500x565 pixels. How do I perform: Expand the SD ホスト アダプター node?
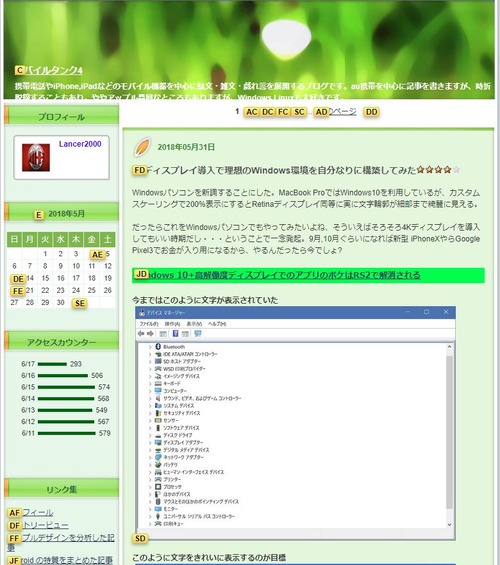tap(150, 361)
